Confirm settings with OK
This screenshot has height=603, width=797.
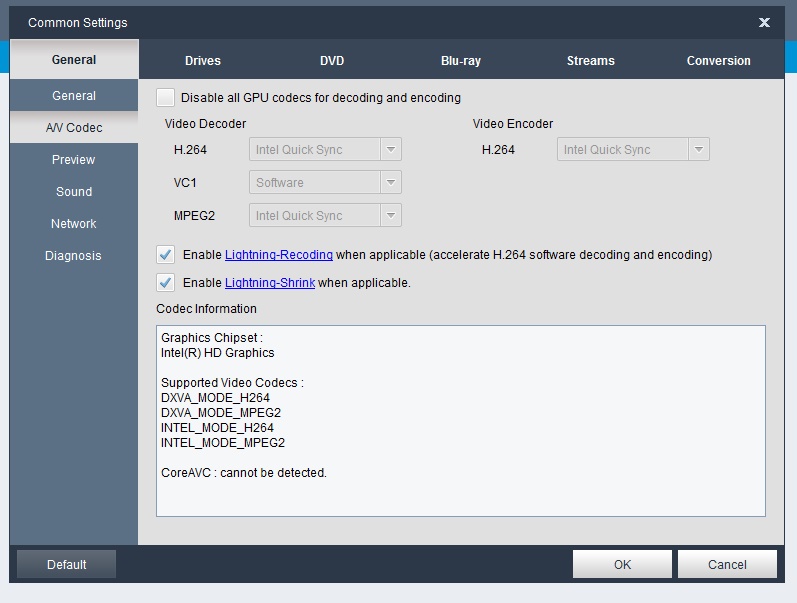coord(622,564)
